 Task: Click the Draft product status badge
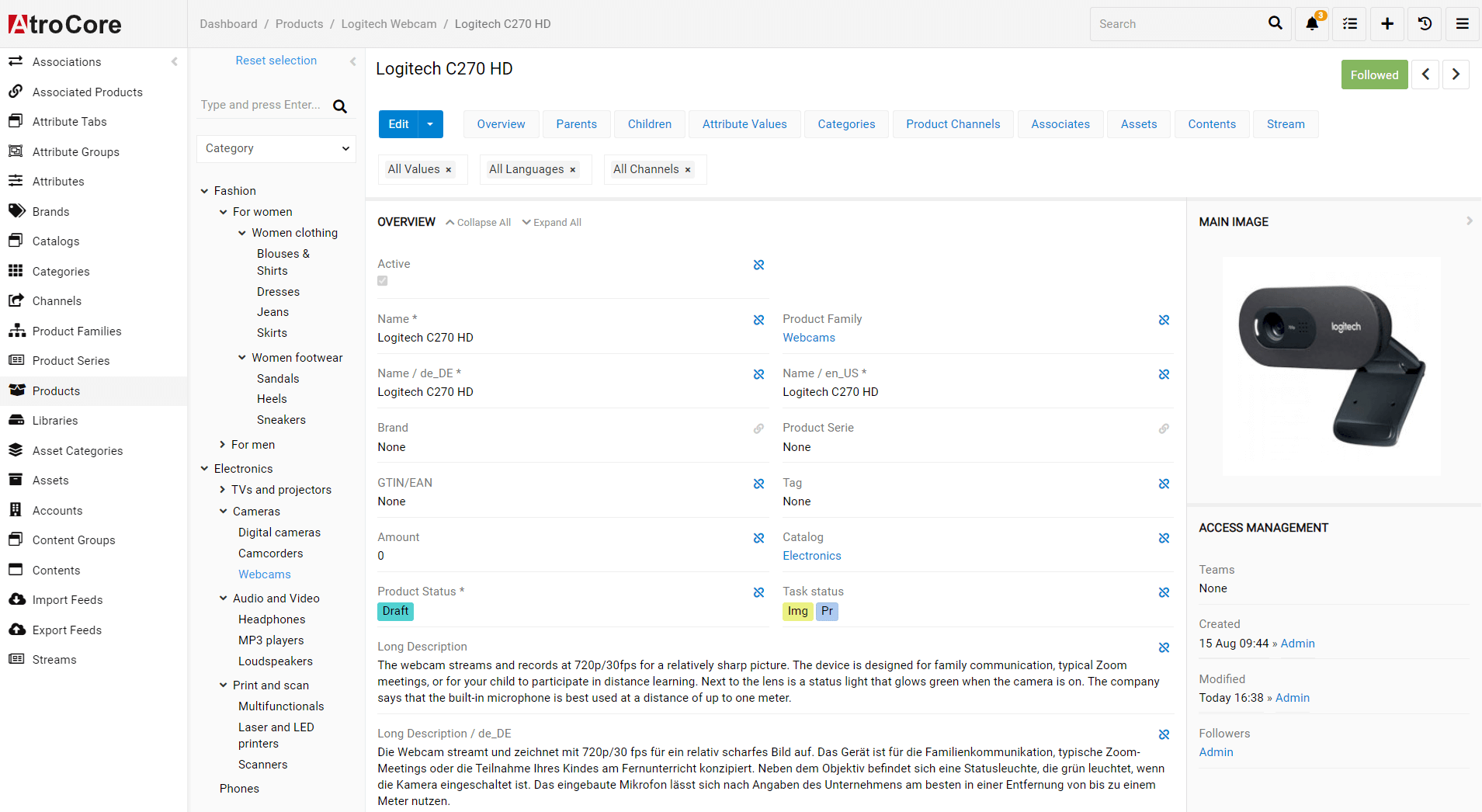395,611
